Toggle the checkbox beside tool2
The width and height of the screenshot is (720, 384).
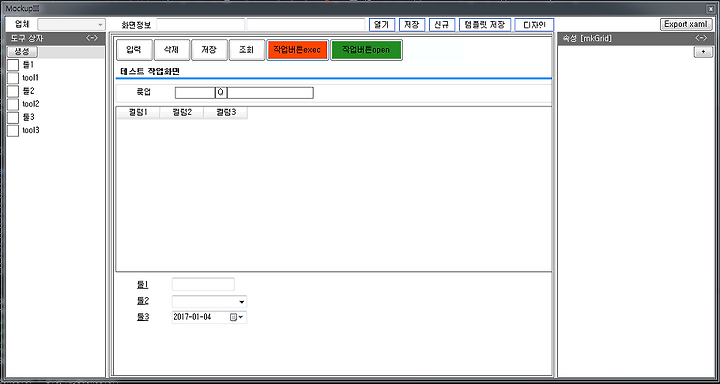point(13,104)
